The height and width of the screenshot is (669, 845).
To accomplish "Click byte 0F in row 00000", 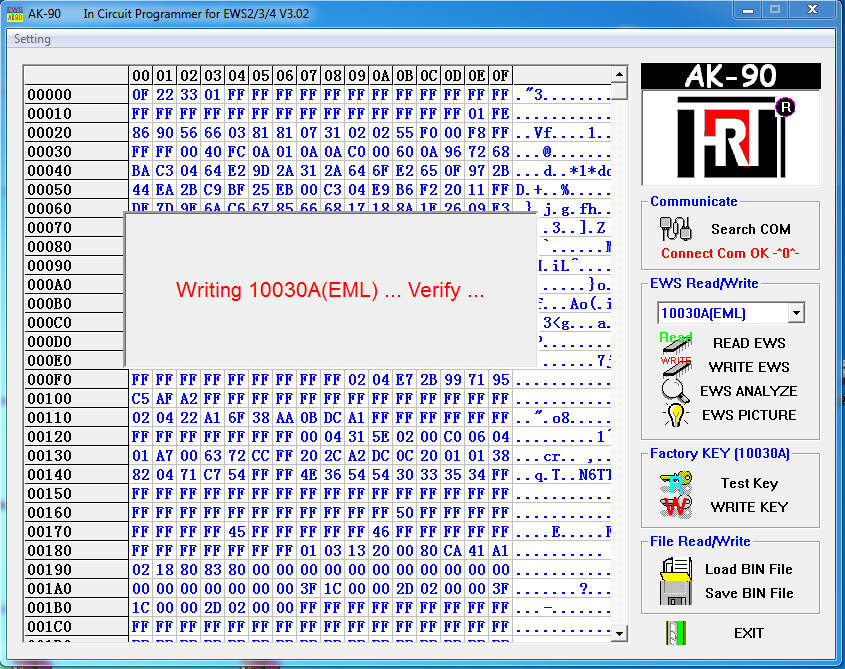I will [141, 94].
